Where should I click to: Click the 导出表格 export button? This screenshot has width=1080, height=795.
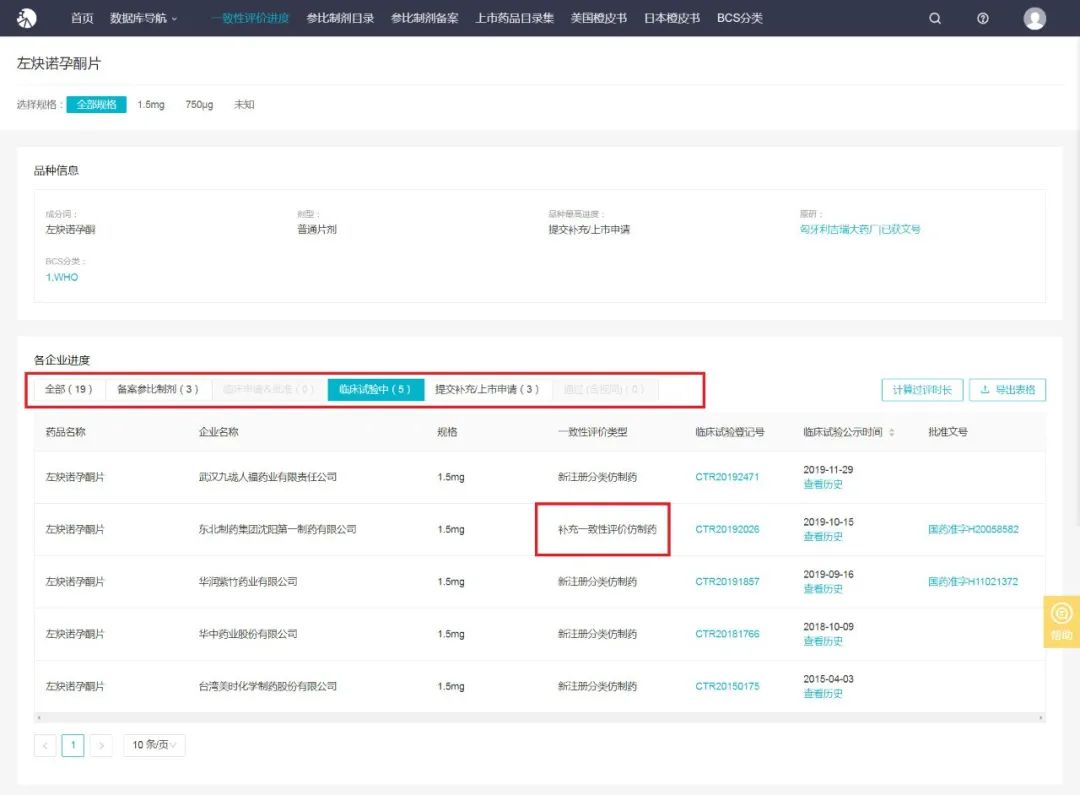click(x=1008, y=390)
